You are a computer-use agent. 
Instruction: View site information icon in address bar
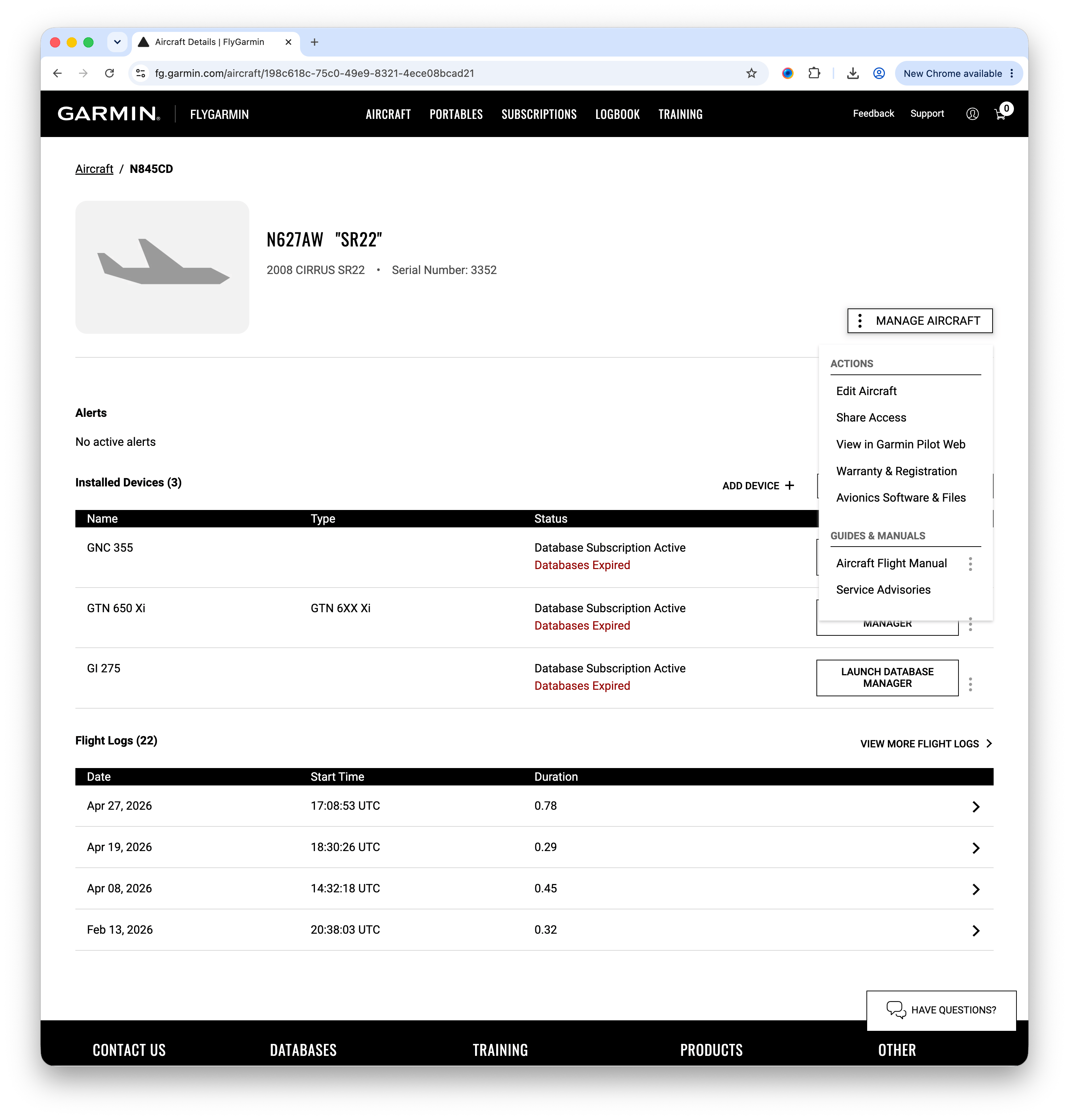(141, 74)
